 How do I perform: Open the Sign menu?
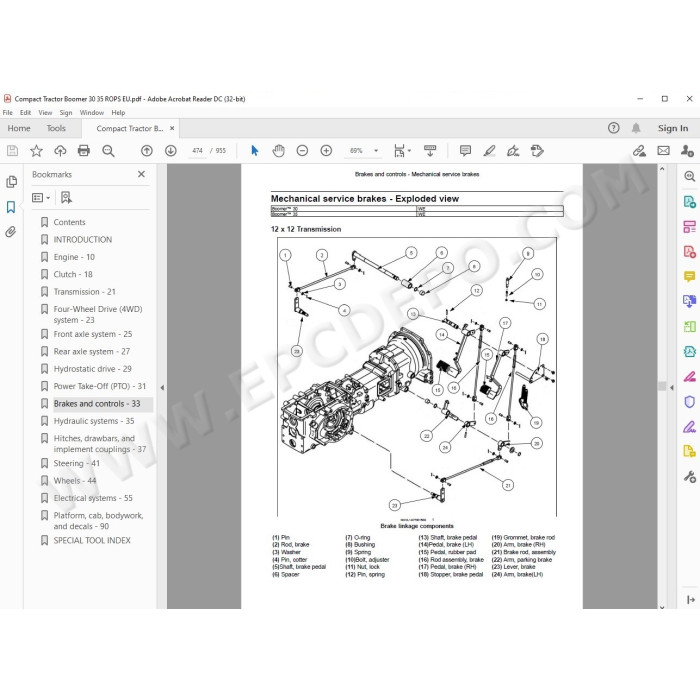[x=66, y=112]
